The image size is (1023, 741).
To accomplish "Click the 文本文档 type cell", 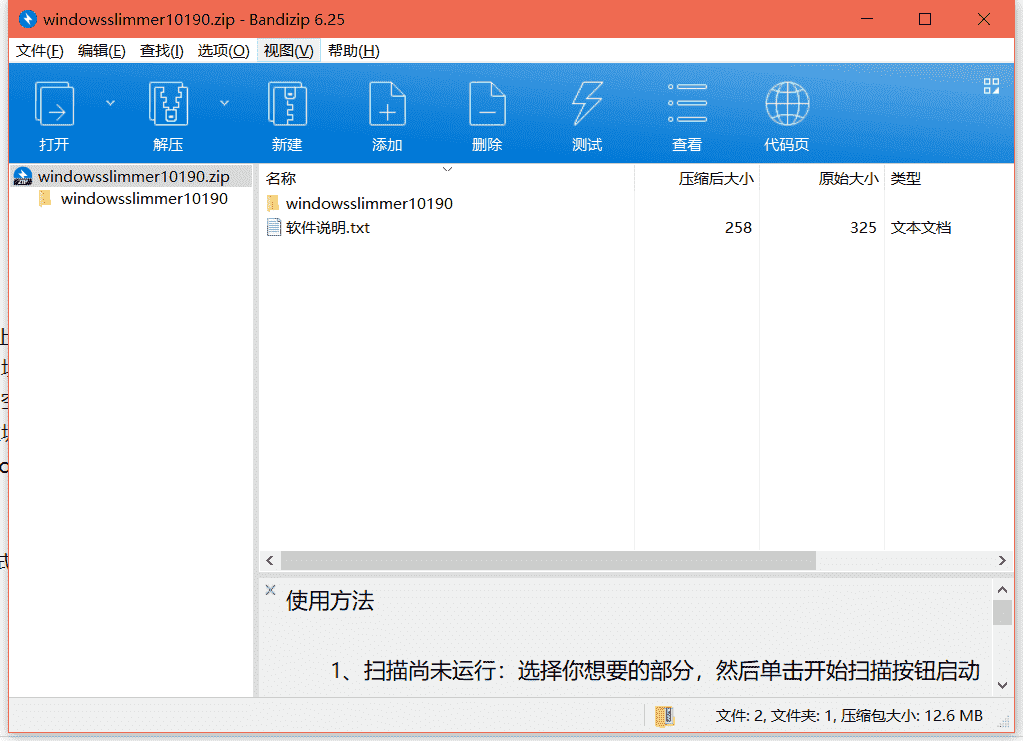I will pyautogui.click(x=921, y=228).
